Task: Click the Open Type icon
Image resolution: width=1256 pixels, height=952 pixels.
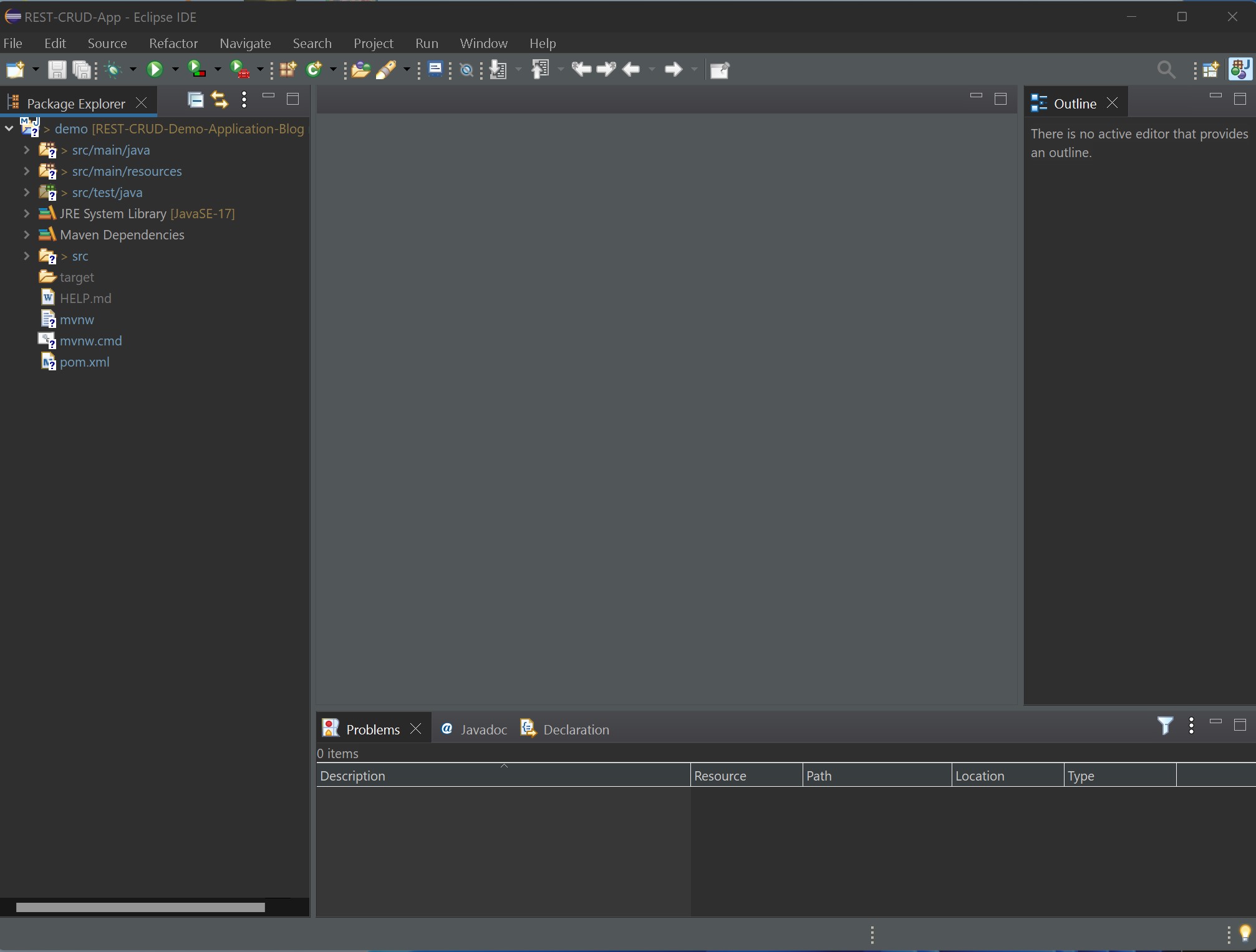Action: coord(360,70)
